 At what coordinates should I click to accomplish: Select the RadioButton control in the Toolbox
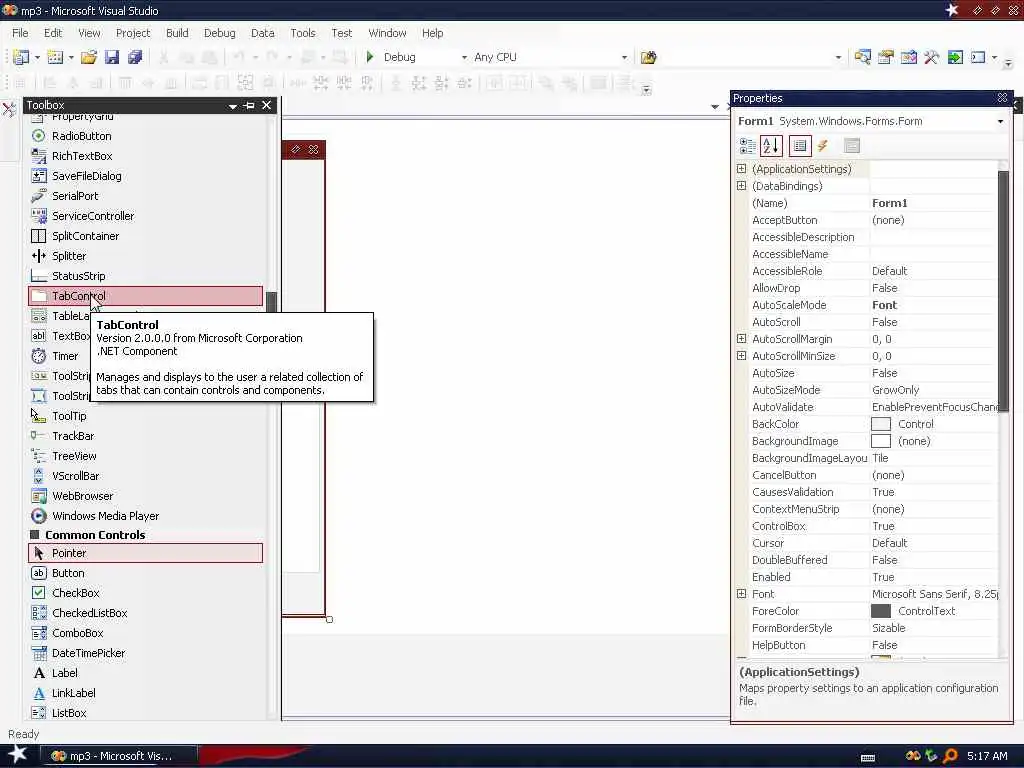145,136
